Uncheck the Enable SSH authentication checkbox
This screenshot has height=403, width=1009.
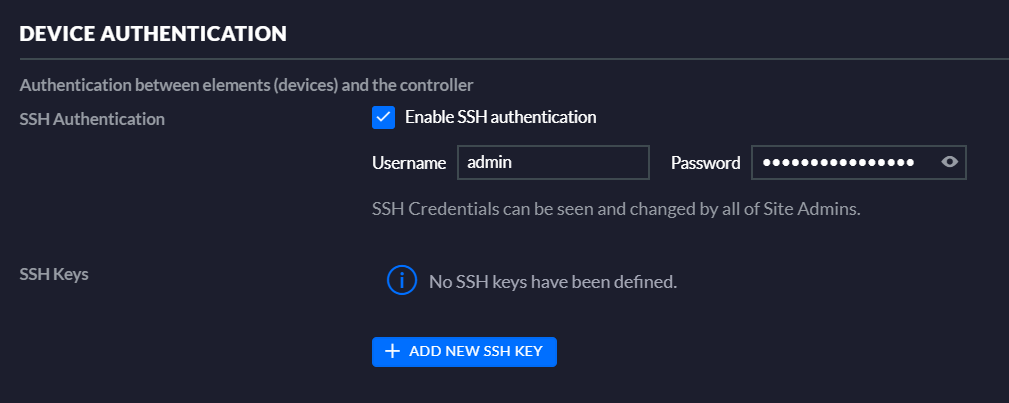(x=384, y=118)
